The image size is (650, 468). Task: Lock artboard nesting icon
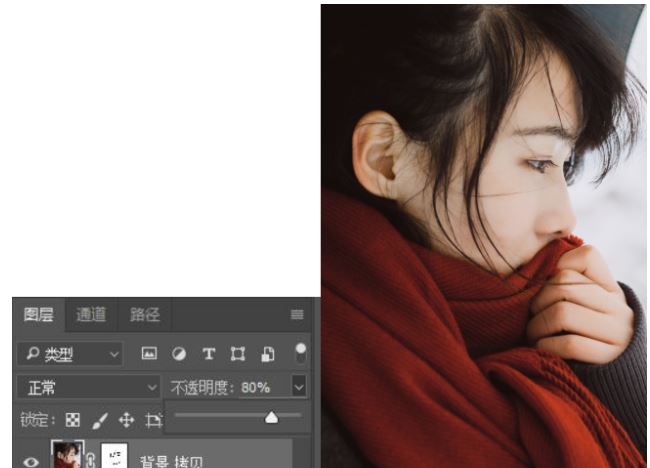(x=153, y=420)
